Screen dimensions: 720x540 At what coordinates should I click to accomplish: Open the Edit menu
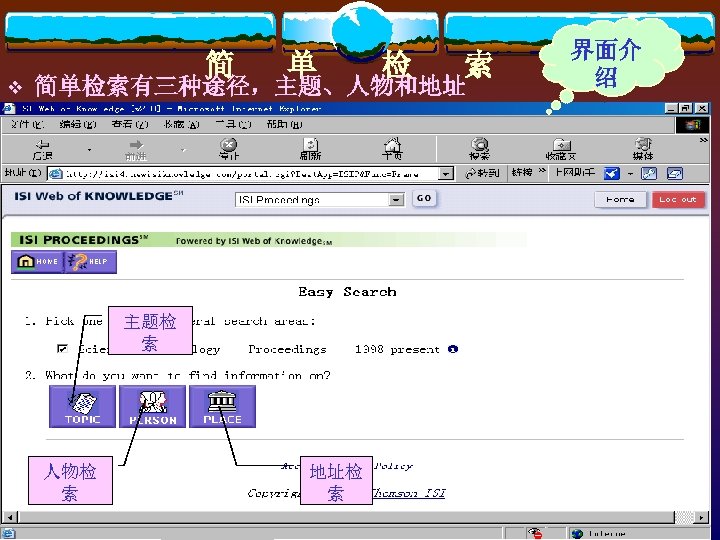(78, 124)
